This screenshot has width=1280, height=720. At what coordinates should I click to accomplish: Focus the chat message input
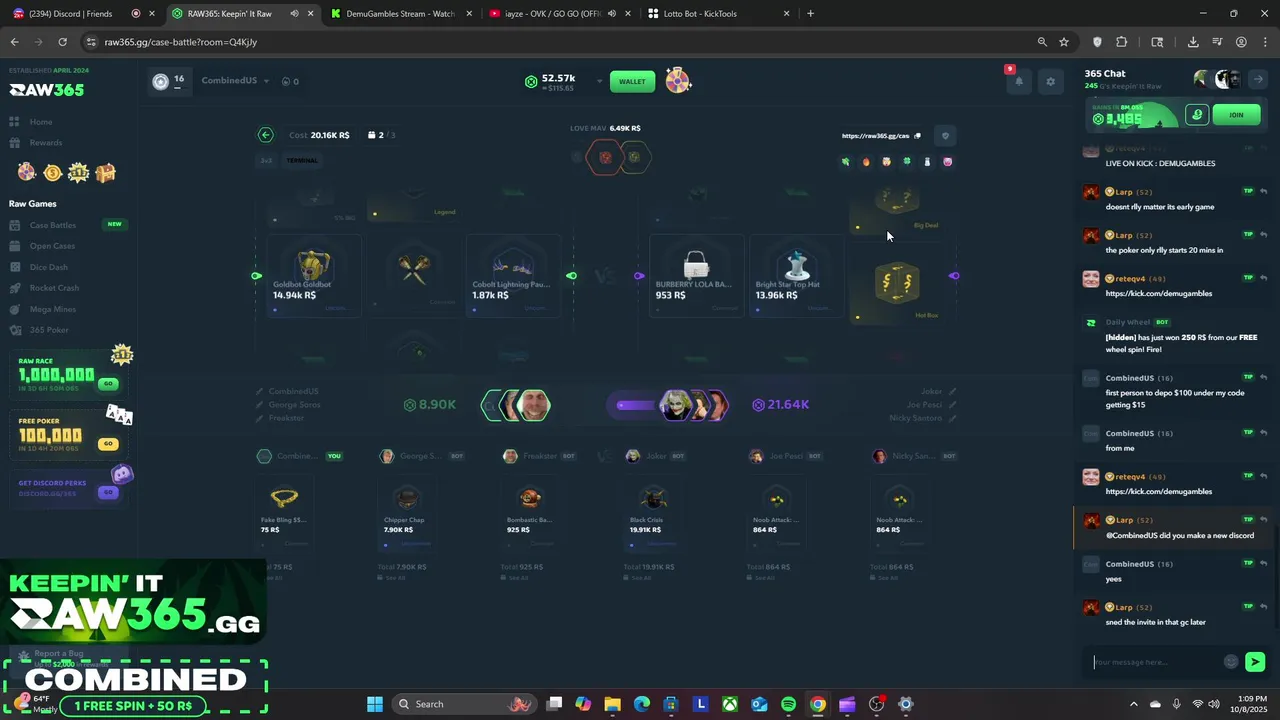click(1155, 662)
